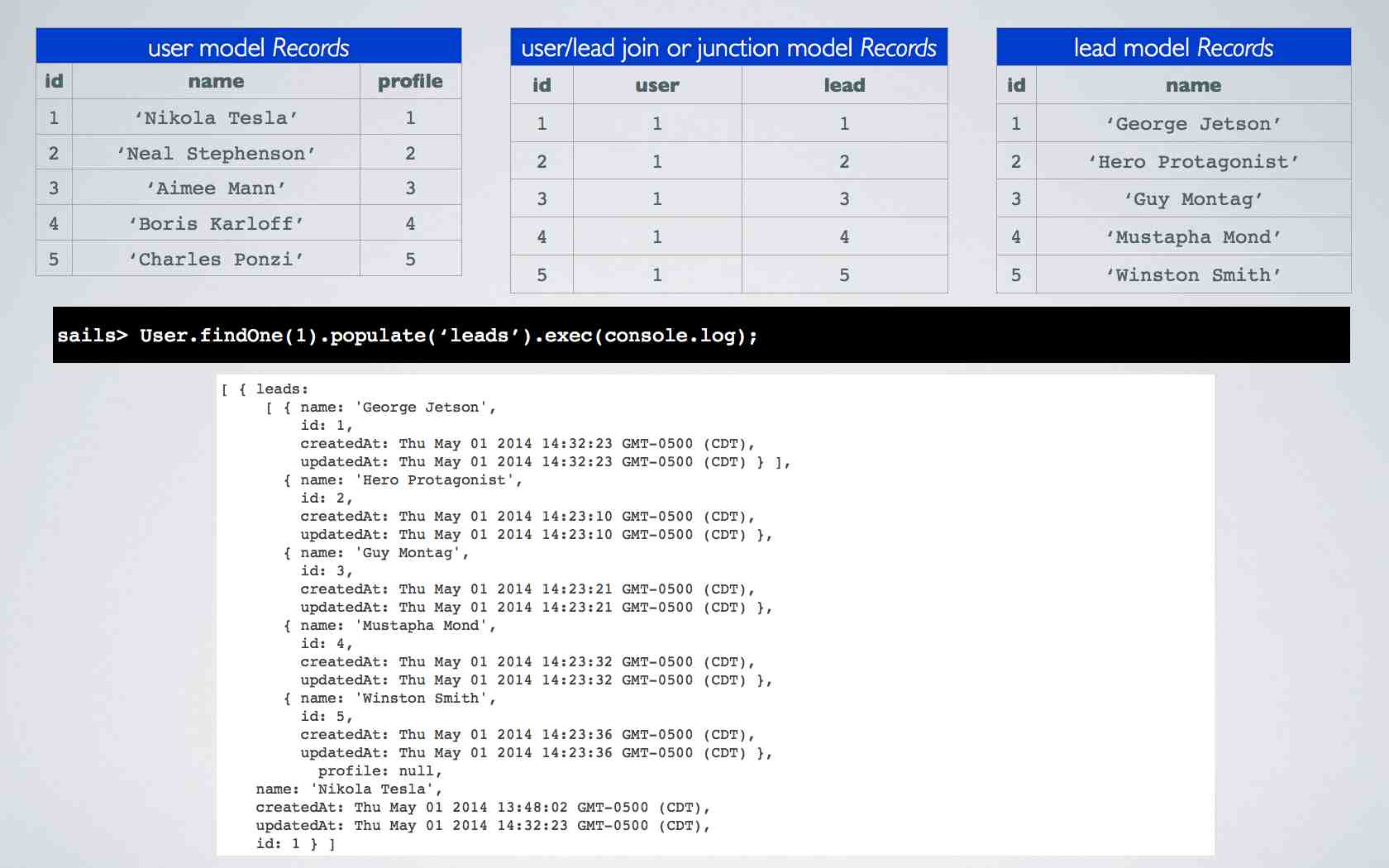Click the 'name' column header in lead table

click(1193, 85)
